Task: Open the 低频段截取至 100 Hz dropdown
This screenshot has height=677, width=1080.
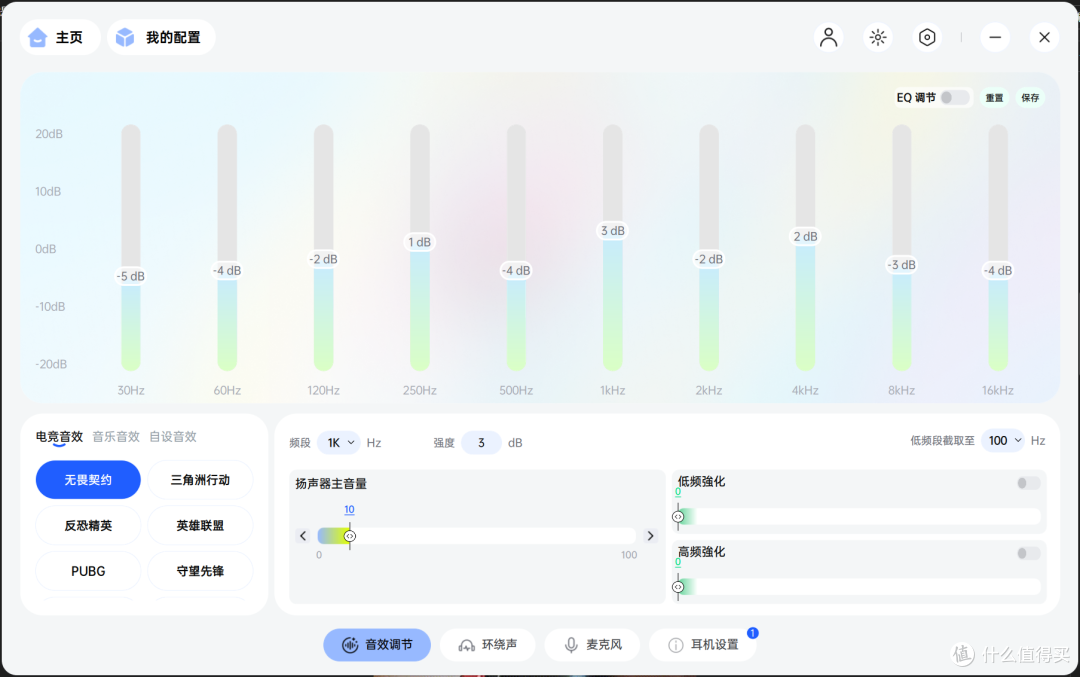Action: click(x=1003, y=440)
